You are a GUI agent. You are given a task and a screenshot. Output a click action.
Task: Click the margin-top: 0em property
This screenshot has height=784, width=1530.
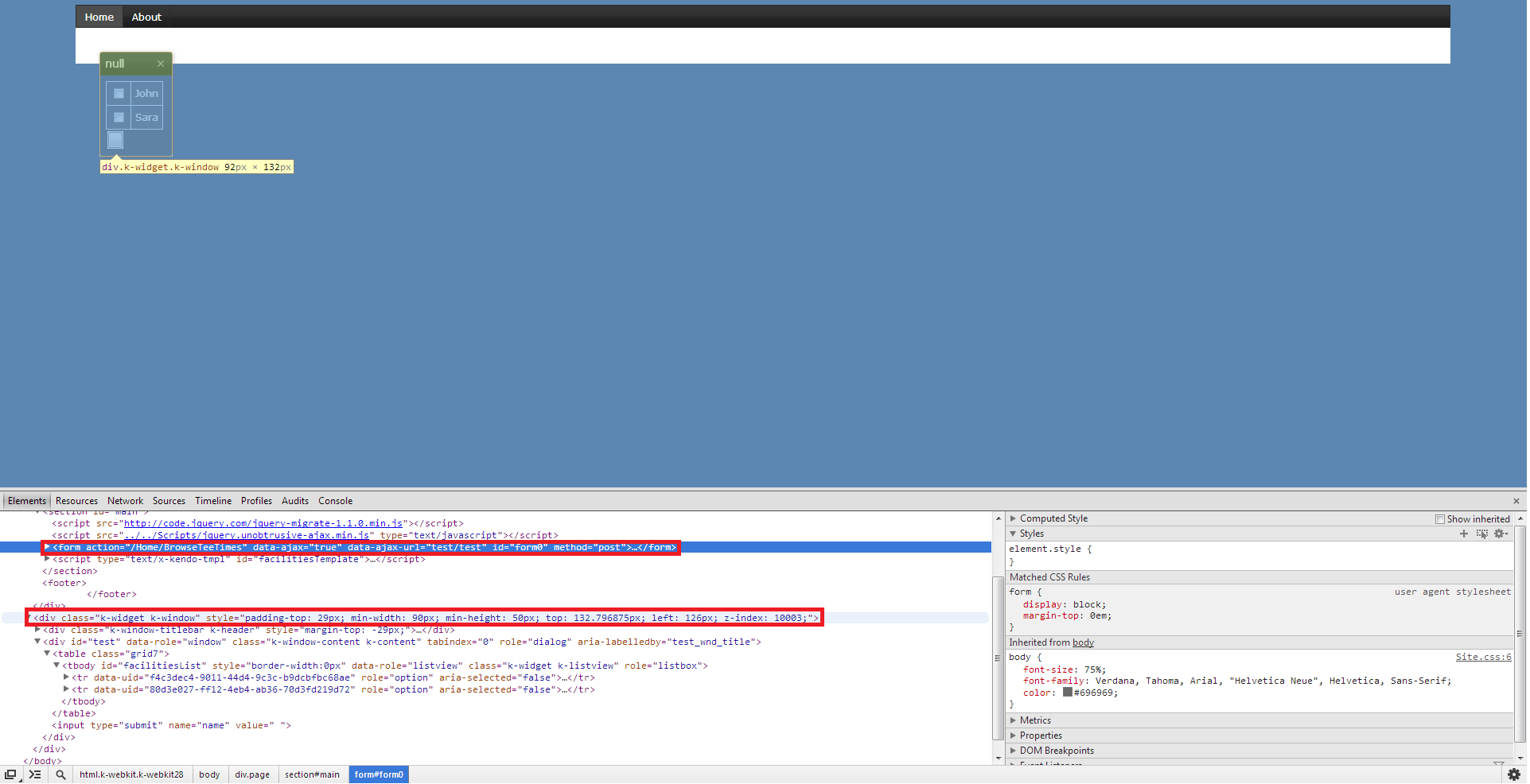pos(1067,615)
